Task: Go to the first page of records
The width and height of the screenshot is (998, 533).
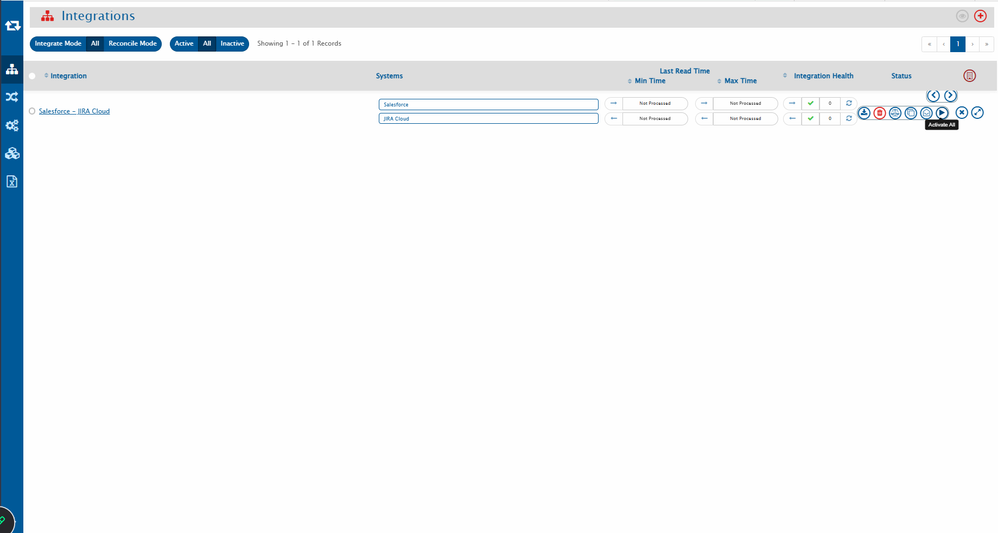Action: click(x=929, y=44)
